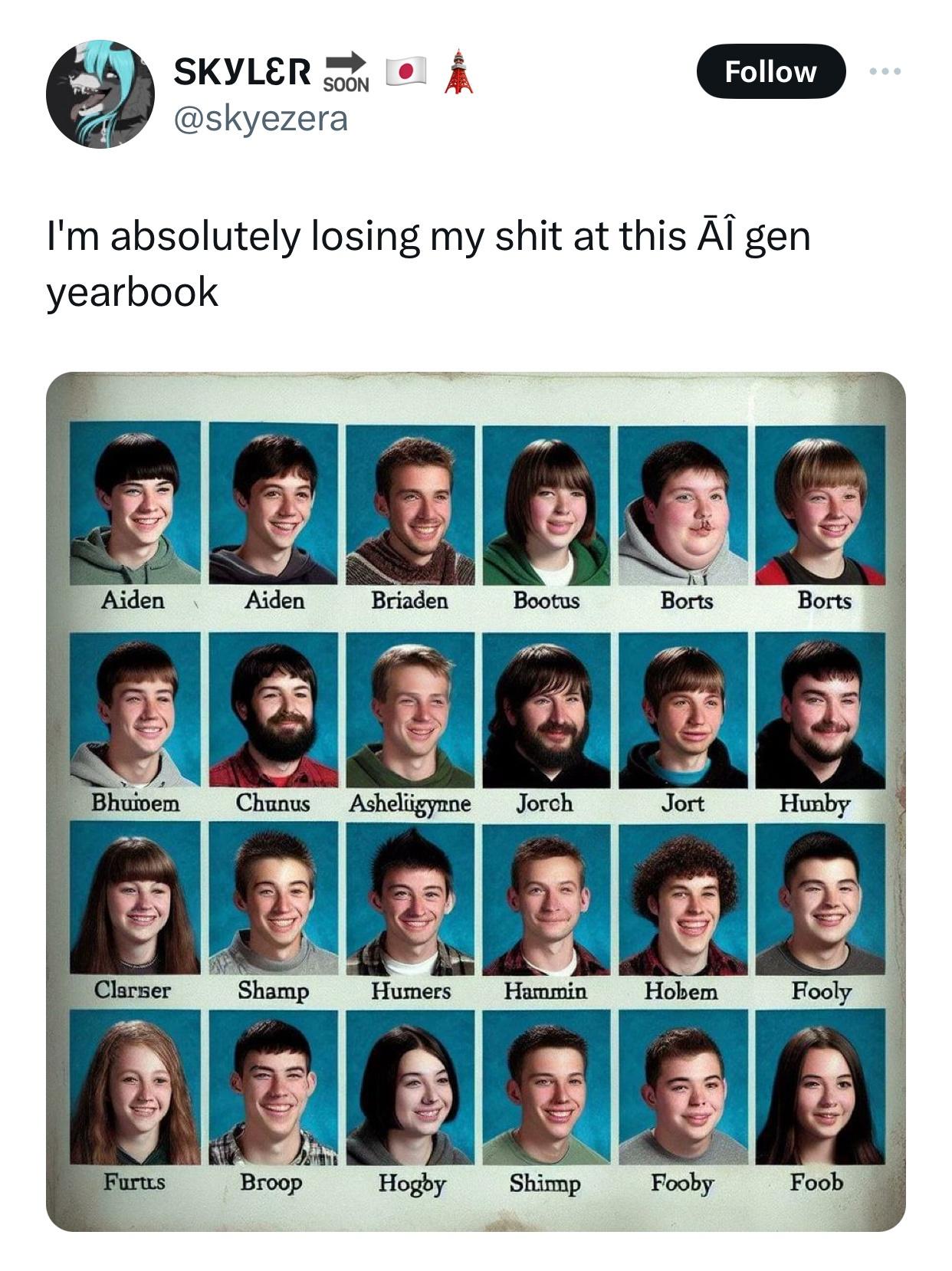Click the Tokyo Tower emoji icon
Viewport: 952px width, 1271px height.
458,71
